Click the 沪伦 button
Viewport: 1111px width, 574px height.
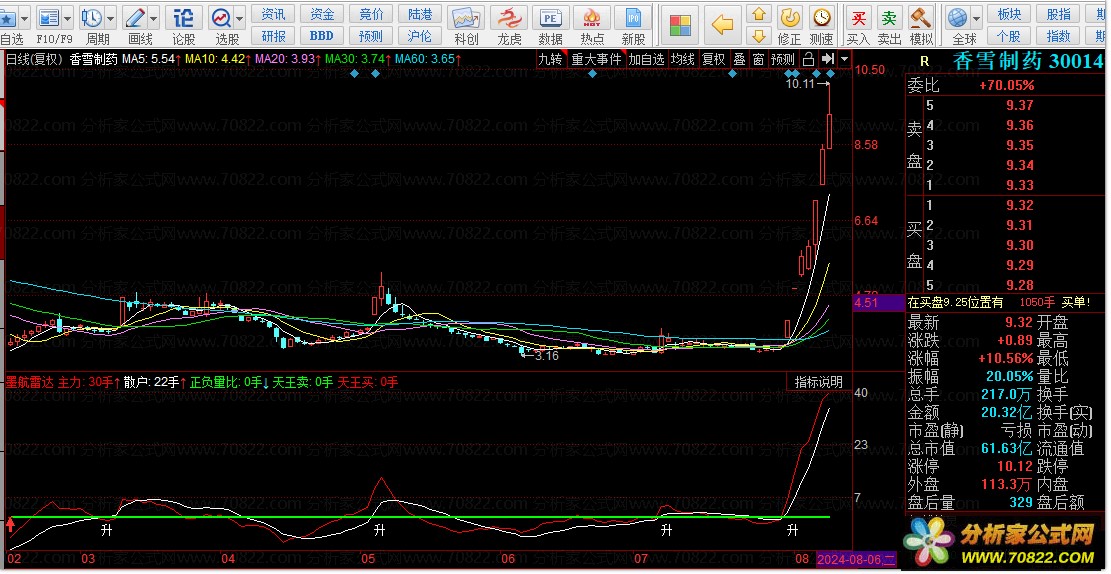tap(420, 36)
